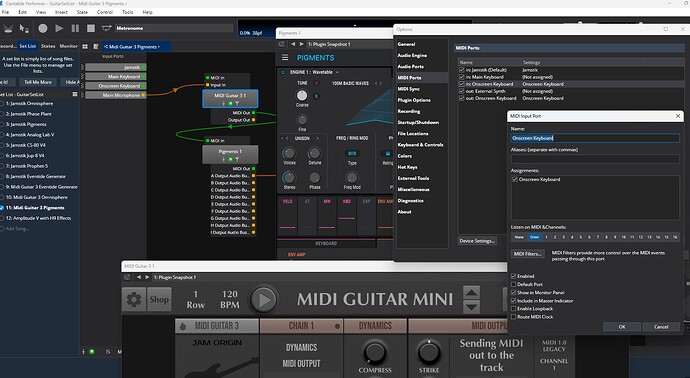Screen dimensions: 690x378
Task: Toggle checkbox for in: Jamstik (Default) port
Action: 462,70
